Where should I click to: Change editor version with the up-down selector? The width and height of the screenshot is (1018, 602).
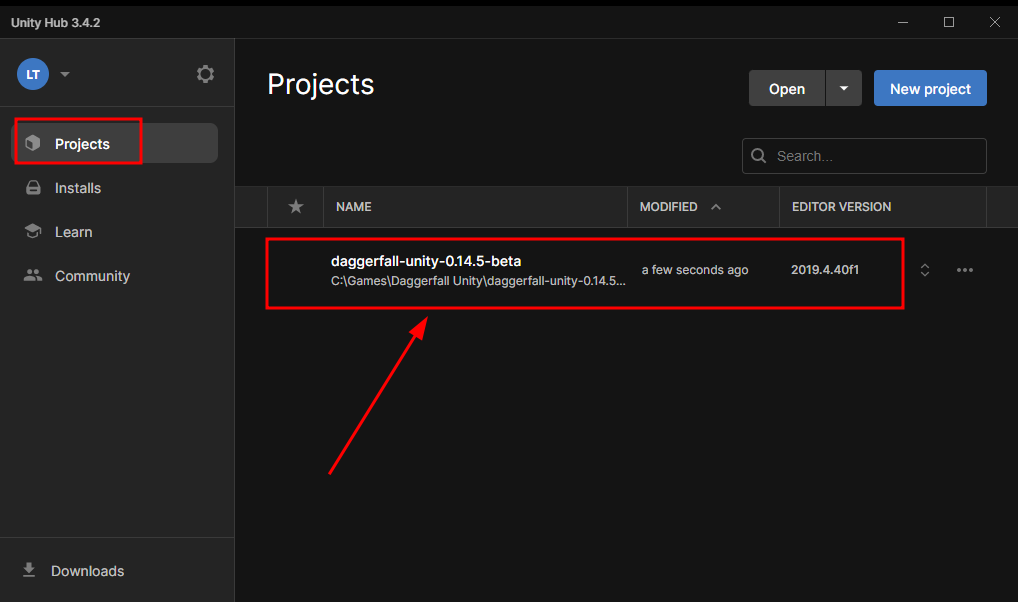pyautogui.click(x=925, y=270)
